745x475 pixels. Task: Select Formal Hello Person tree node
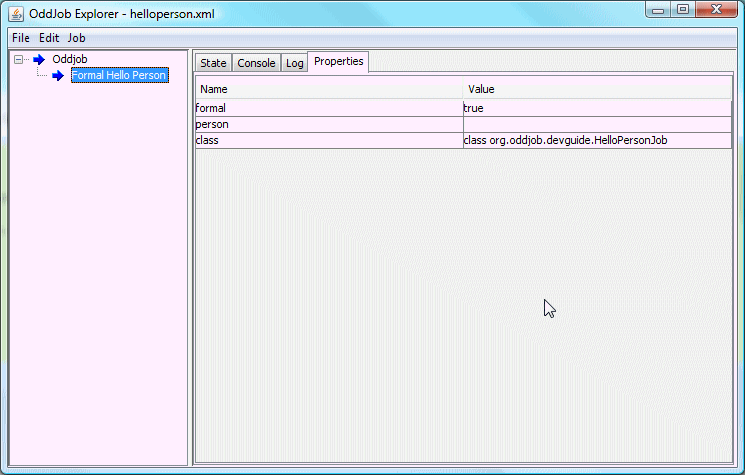pyautogui.click(x=118, y=76)
